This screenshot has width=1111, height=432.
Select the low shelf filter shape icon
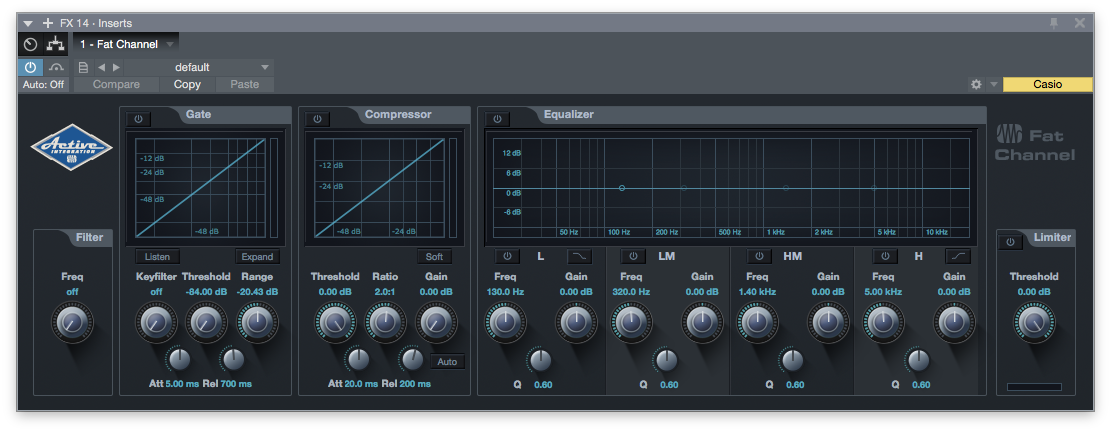(579, 256)
